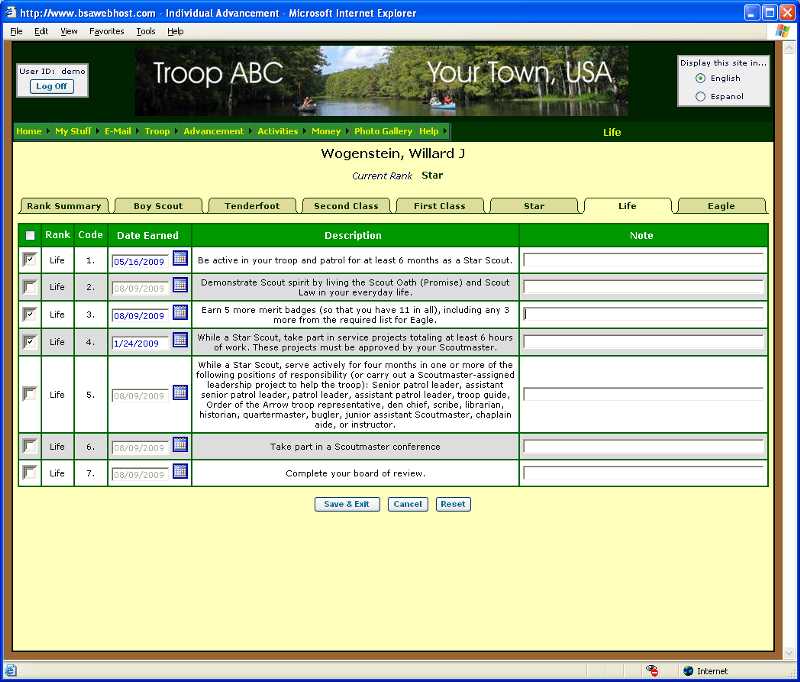Open calendar picker for Life requirement 7
This screenshot has width=800, height=682.
tap(180, 471)
